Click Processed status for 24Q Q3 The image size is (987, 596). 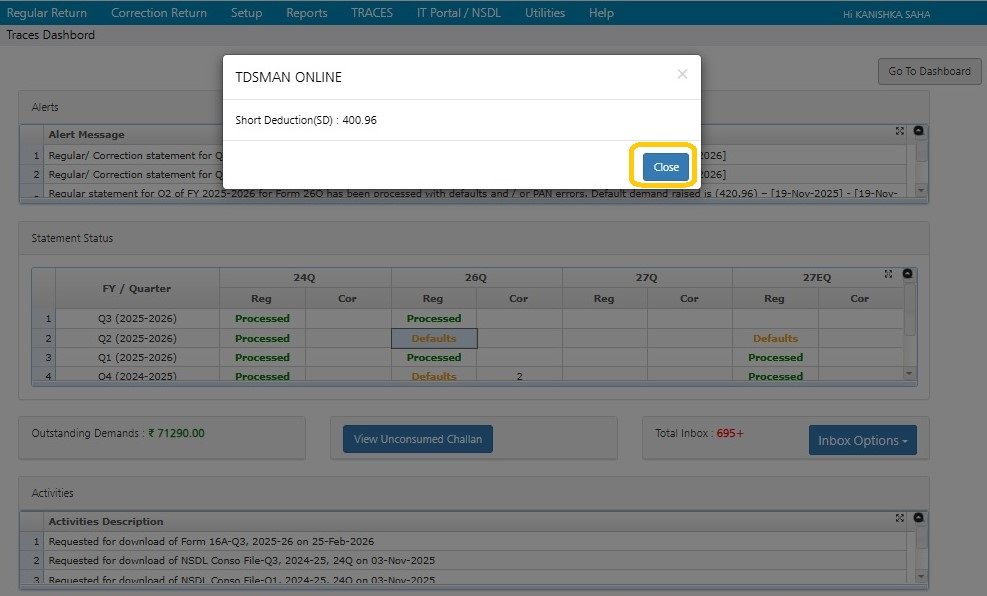coord(261,318)
